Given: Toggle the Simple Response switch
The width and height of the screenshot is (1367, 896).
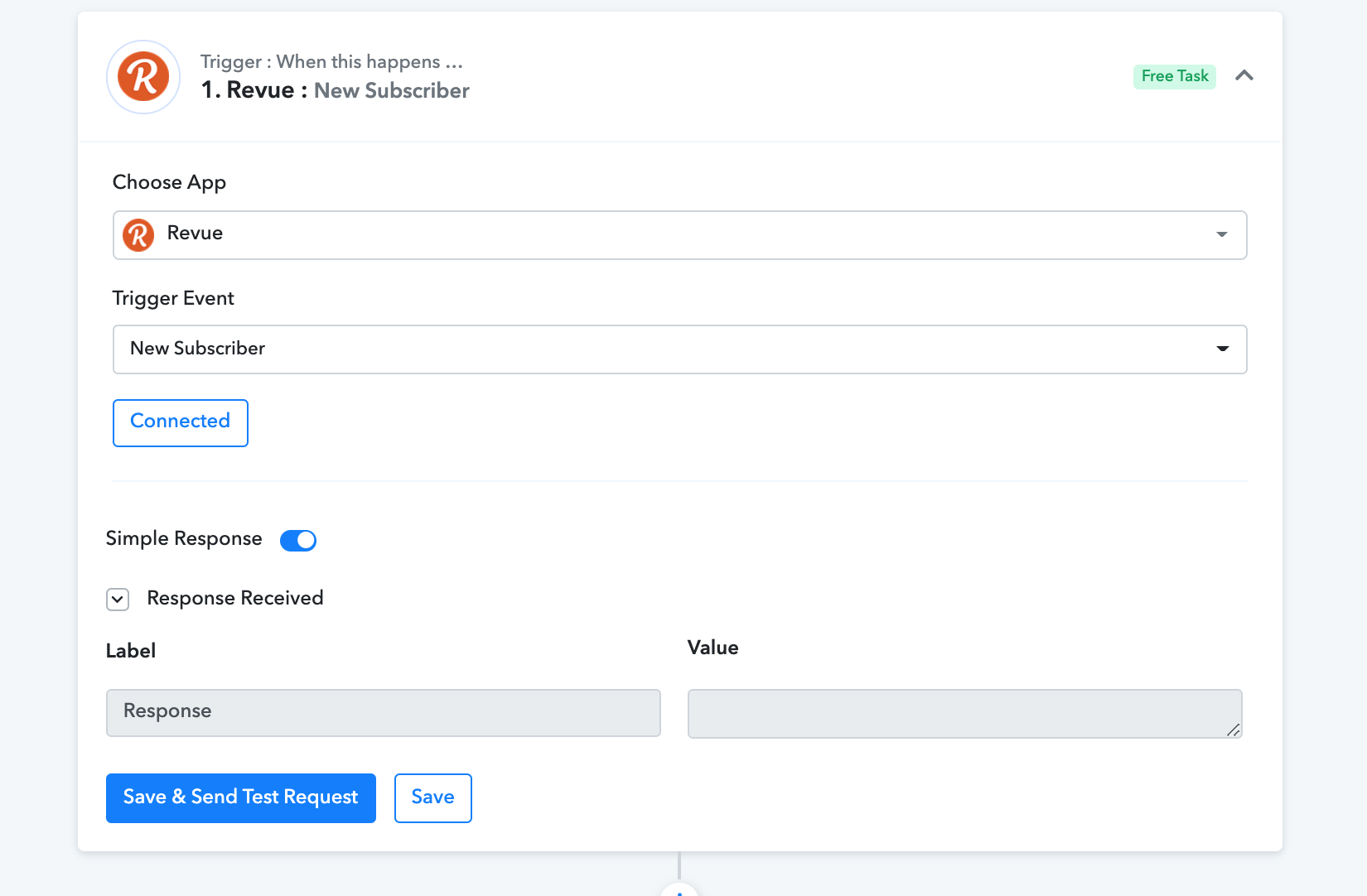Looking at the screenshot, I should (x=298, y=540).
